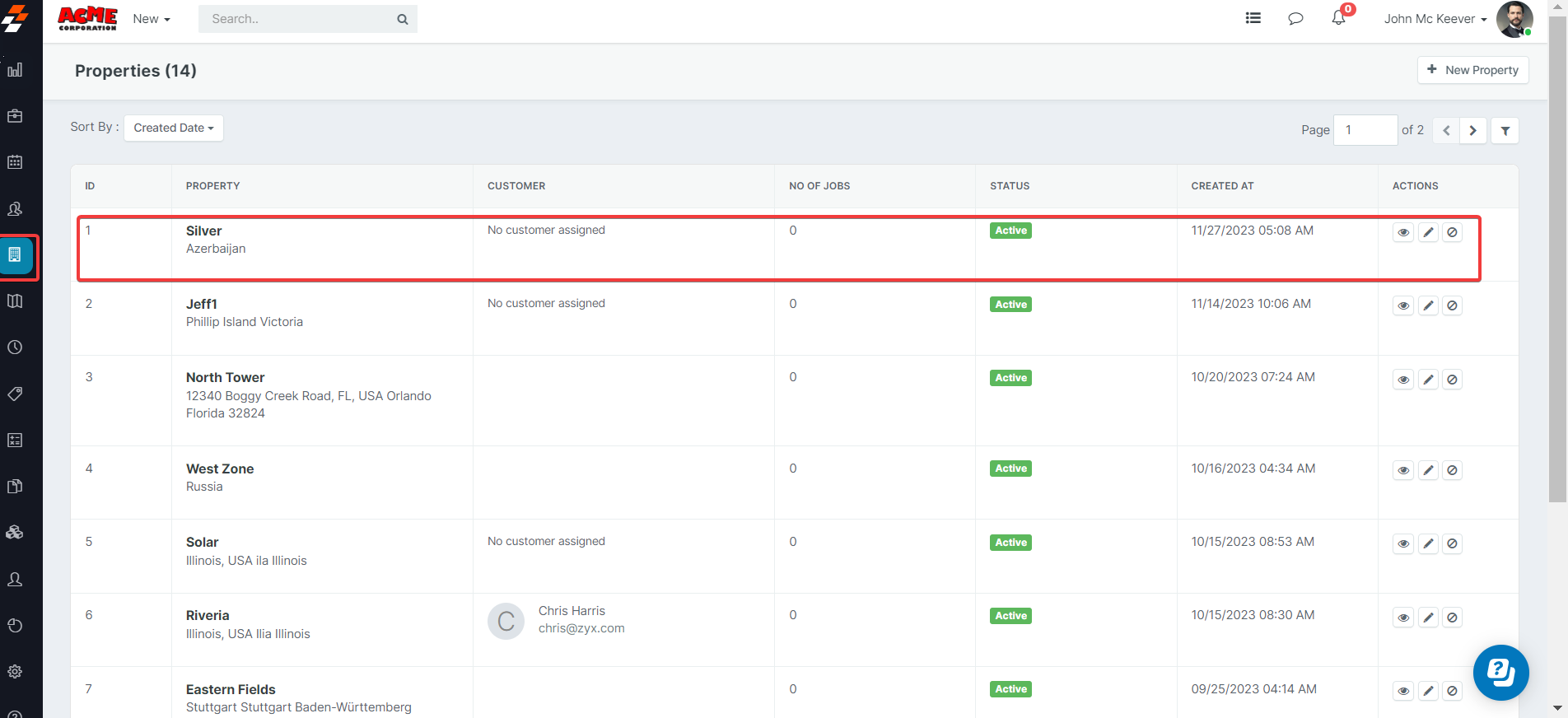Open the help chat widget

[x=1500, y=672]
